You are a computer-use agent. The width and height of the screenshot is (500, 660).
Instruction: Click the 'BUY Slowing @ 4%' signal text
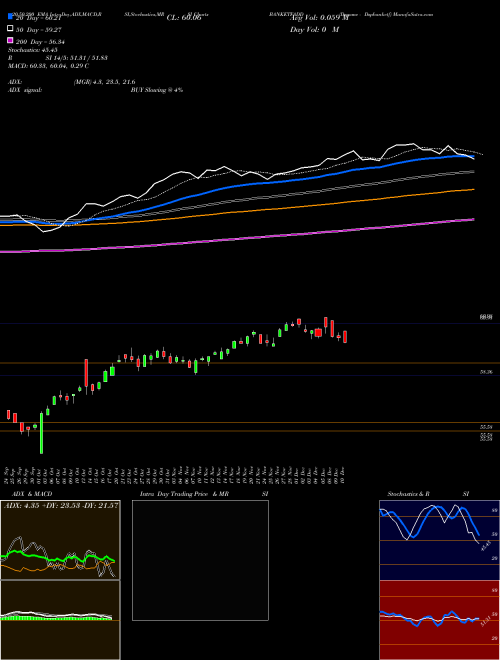pyautogui.click(x=157, y=90)
